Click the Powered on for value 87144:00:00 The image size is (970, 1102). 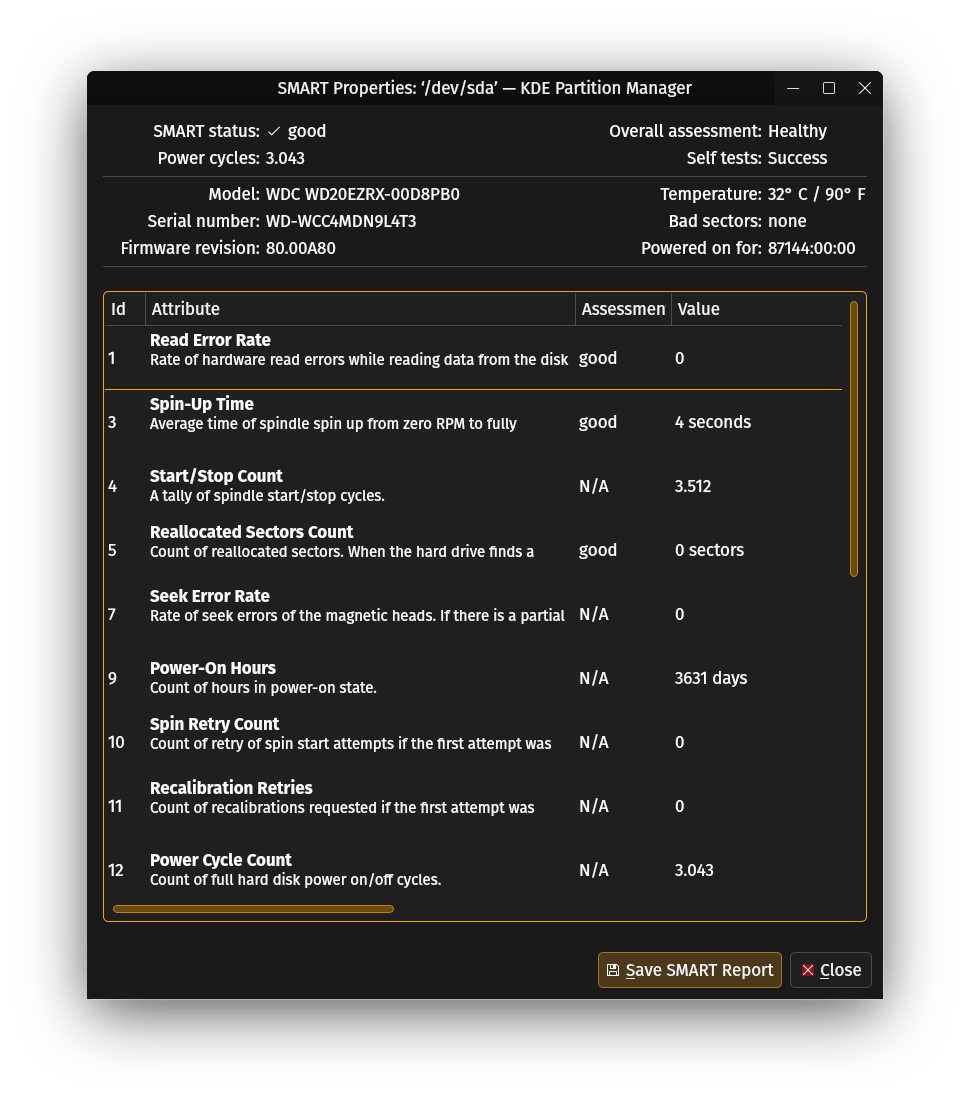pyautogui.click(x=811, y=248)
